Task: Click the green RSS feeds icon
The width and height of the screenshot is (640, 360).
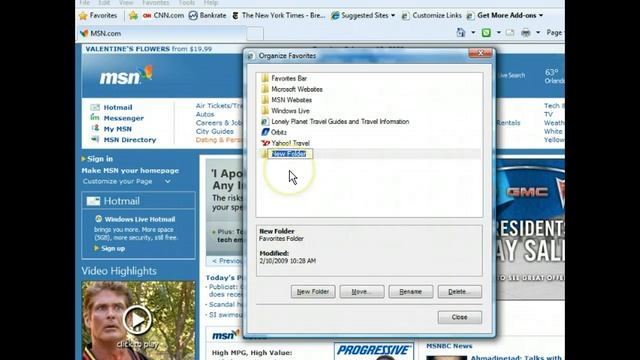Action: (486, 33)
